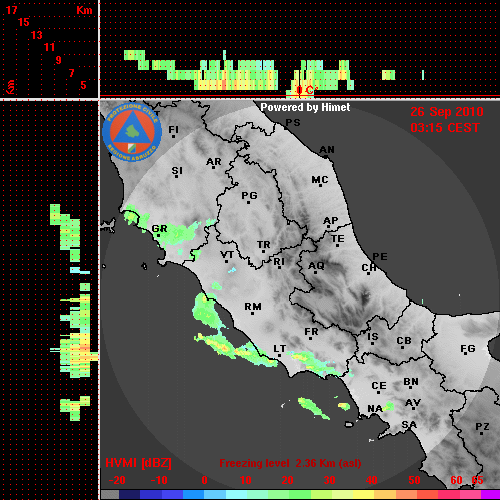Click the 'Powered by Himet' text
Viewport: 500px width, 500px height.
click(x=305, y=107)
